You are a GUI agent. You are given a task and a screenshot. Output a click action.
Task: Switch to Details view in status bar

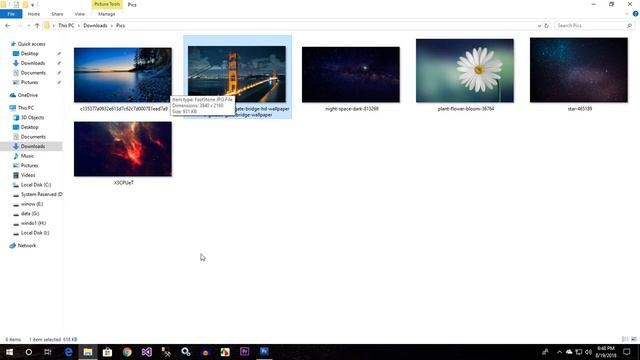[x=624, y=339]
